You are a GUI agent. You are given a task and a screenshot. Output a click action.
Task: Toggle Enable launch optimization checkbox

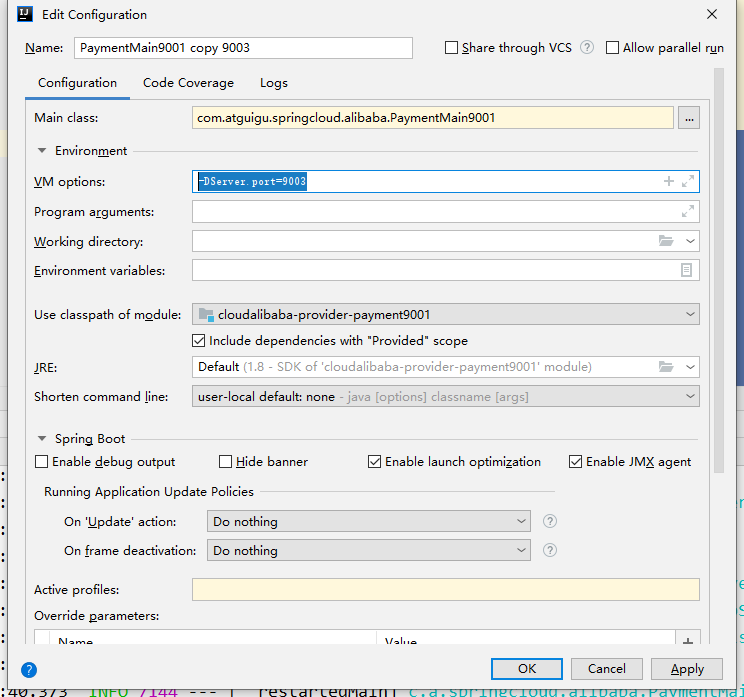374,462
